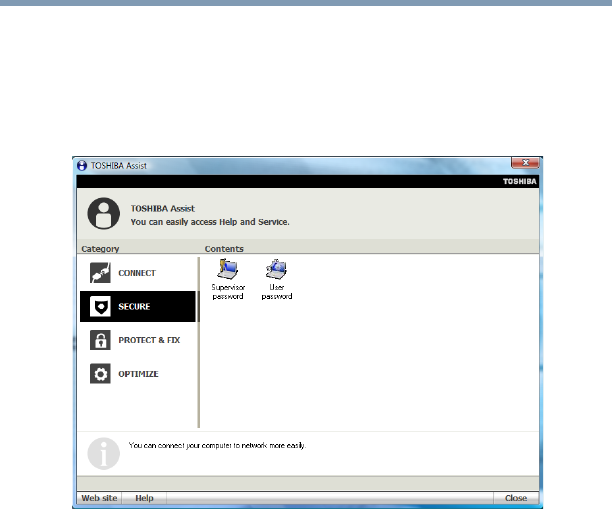Select the PROTECT & FIX category
Screen dimensions: 612x509
pyautogui.click(x=138, y=340)
